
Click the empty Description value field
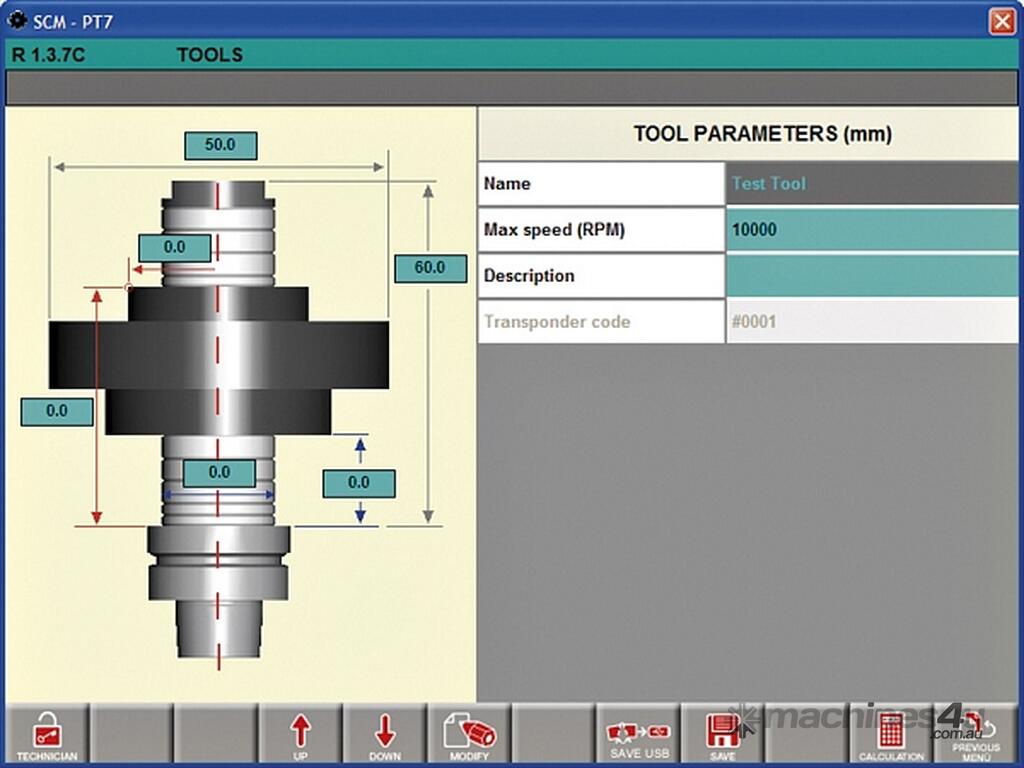pos(871,276)
